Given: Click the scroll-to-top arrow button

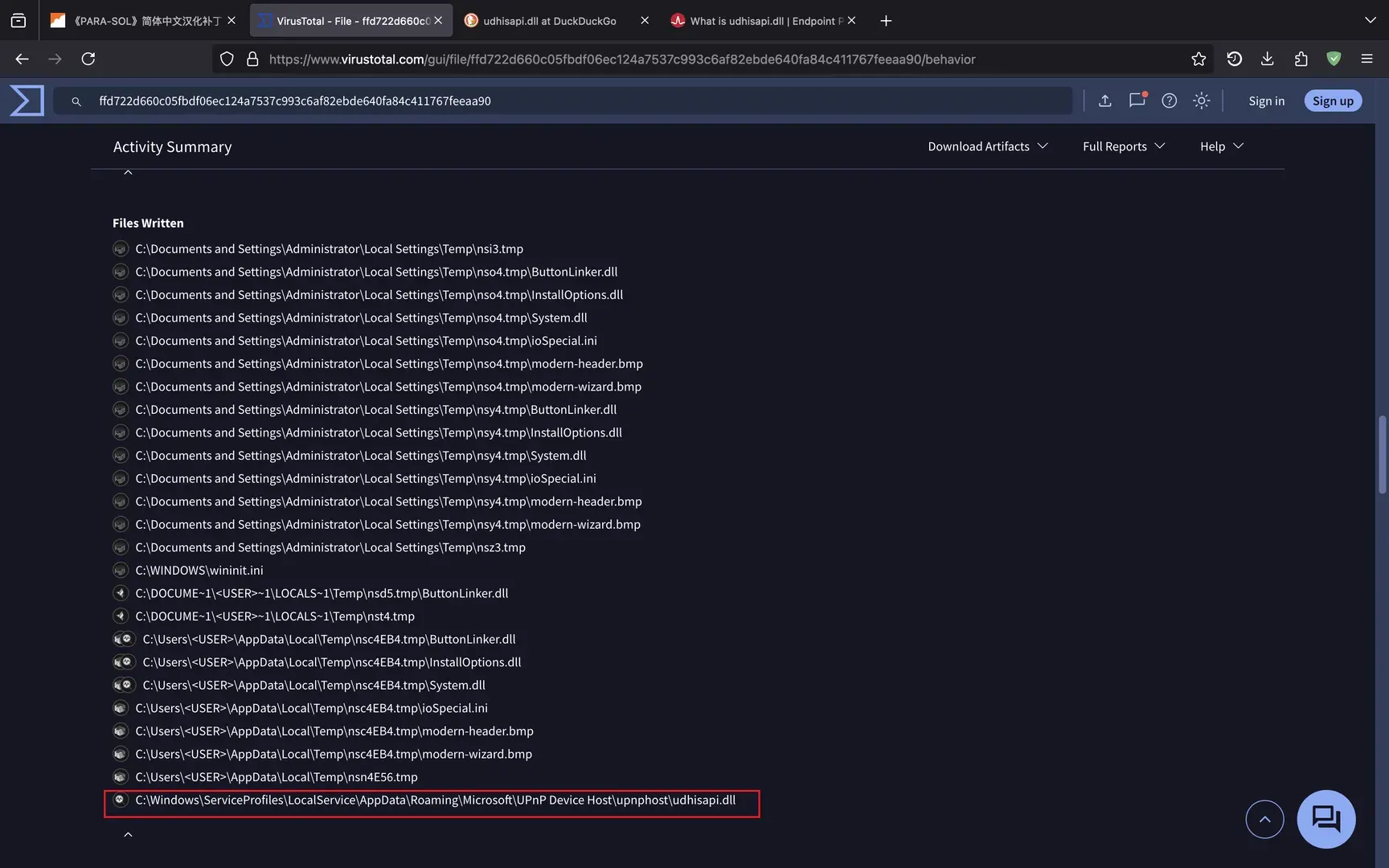Looking at the screenshot, I should 1264,819.
